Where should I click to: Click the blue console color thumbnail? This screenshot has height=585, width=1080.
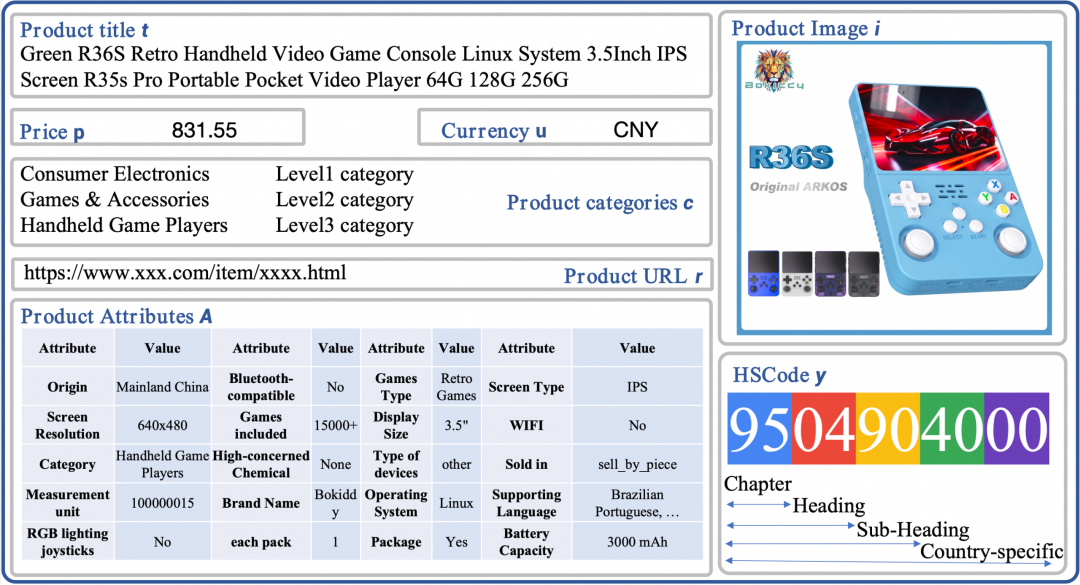click(763, 274)
